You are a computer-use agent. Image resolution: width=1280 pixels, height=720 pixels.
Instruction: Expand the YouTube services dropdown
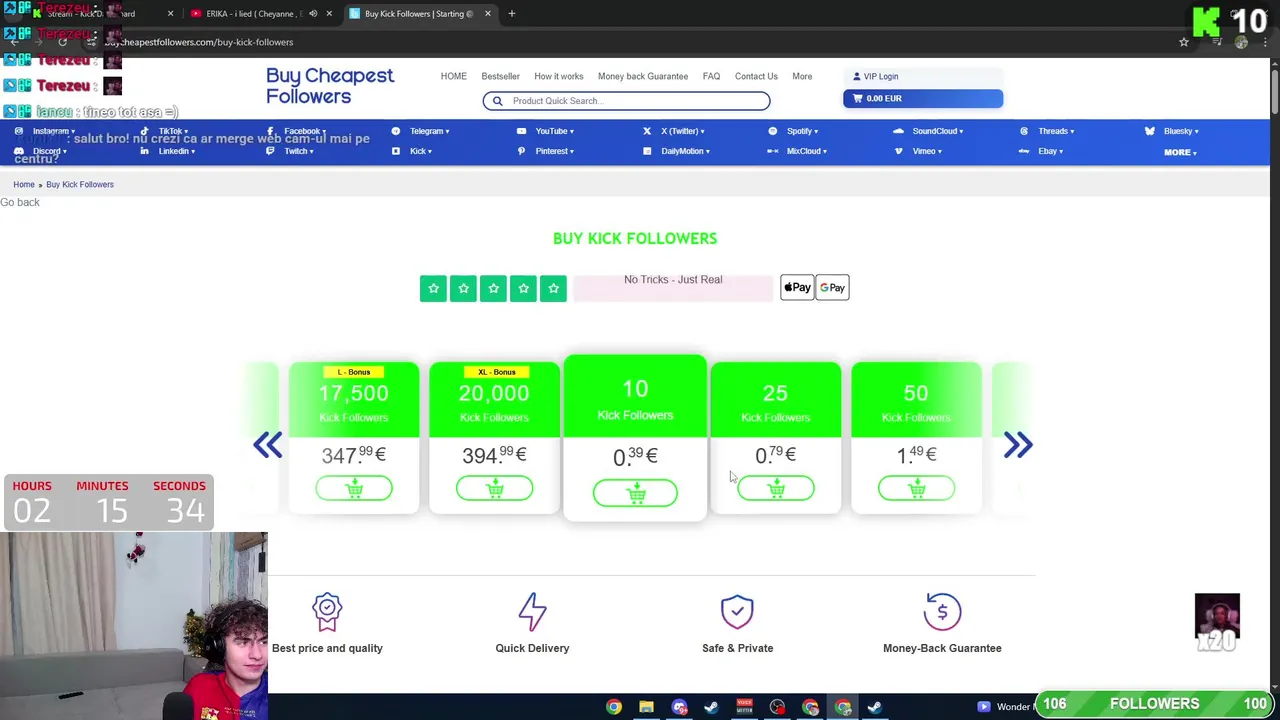coord(554,131)
